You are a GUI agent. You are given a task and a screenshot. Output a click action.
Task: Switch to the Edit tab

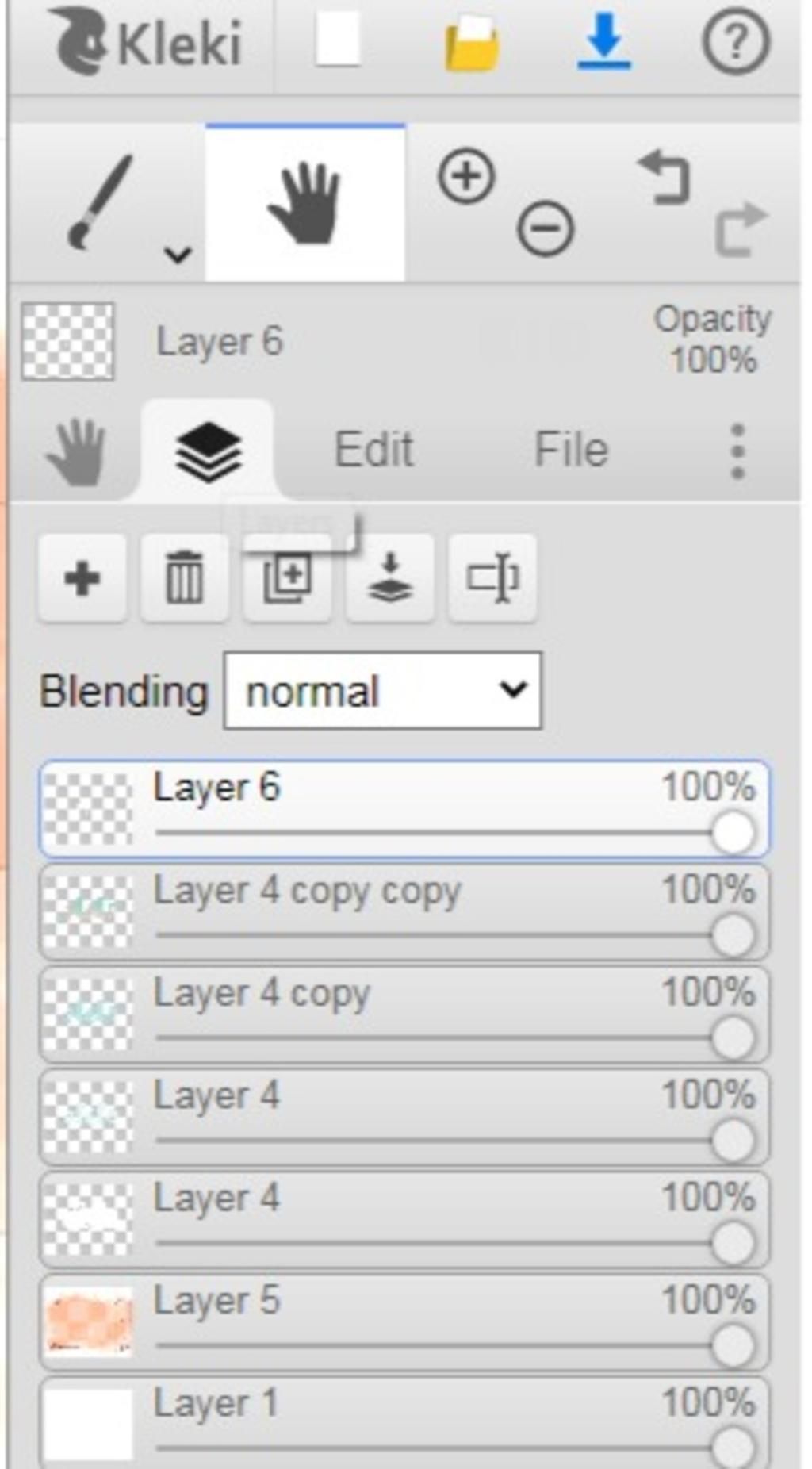373,450
